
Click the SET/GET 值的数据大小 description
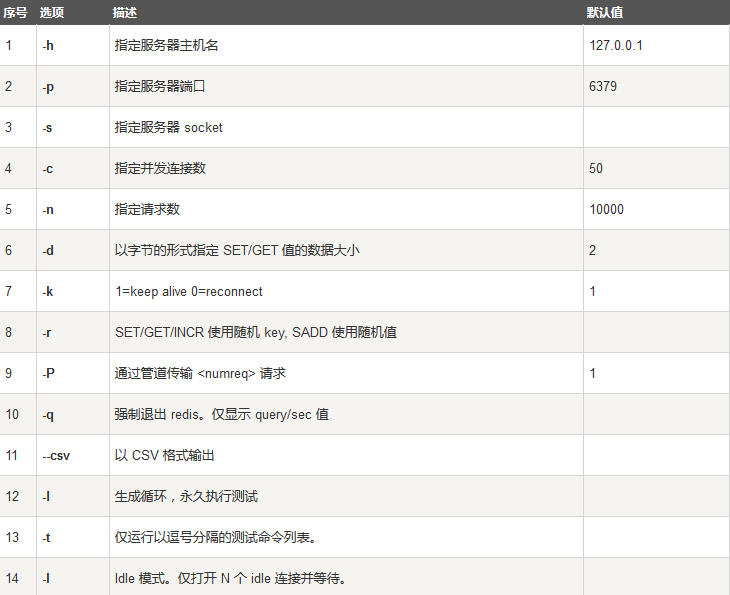237,250
